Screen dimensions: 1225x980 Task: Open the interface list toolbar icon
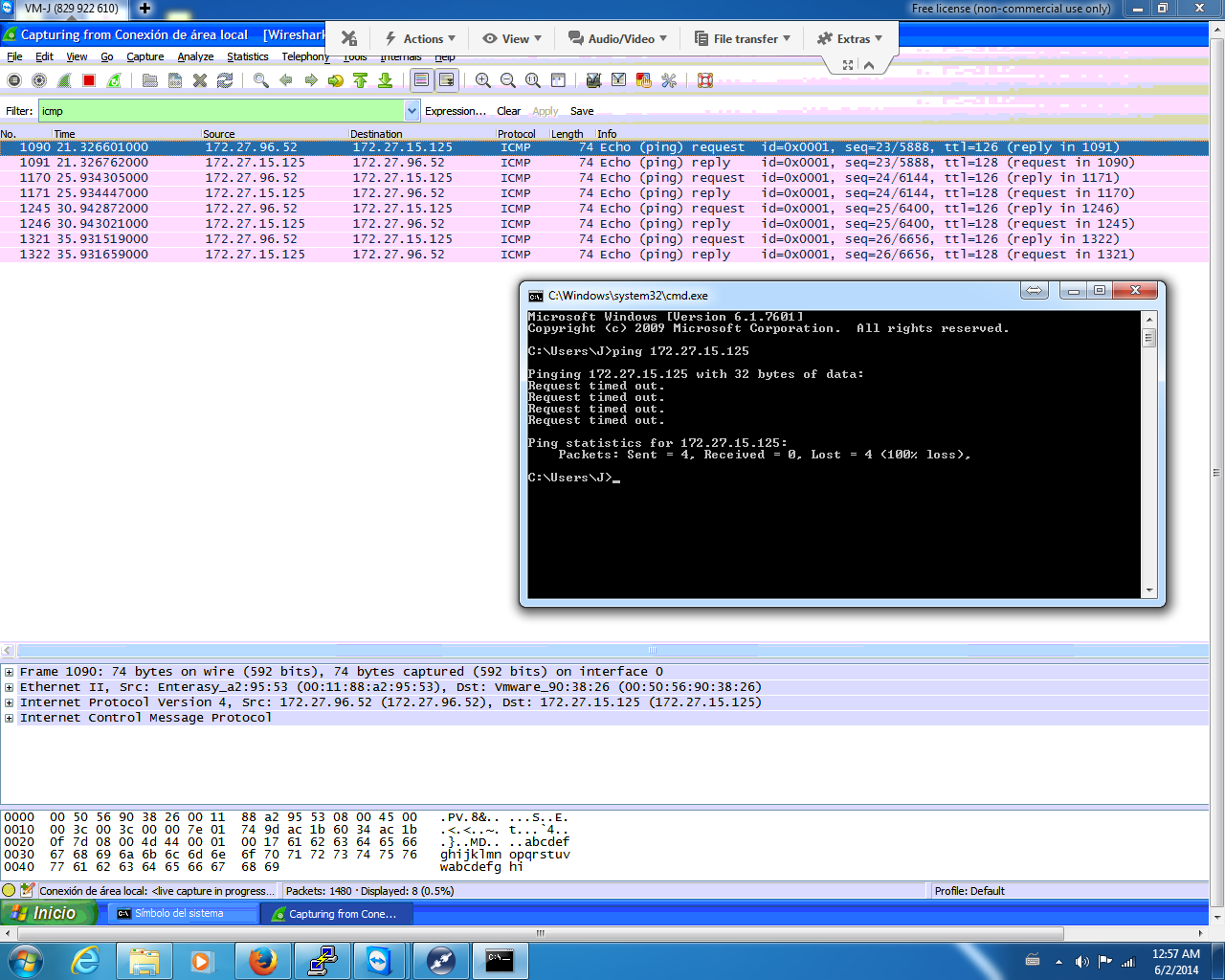[x=14, y=80]
